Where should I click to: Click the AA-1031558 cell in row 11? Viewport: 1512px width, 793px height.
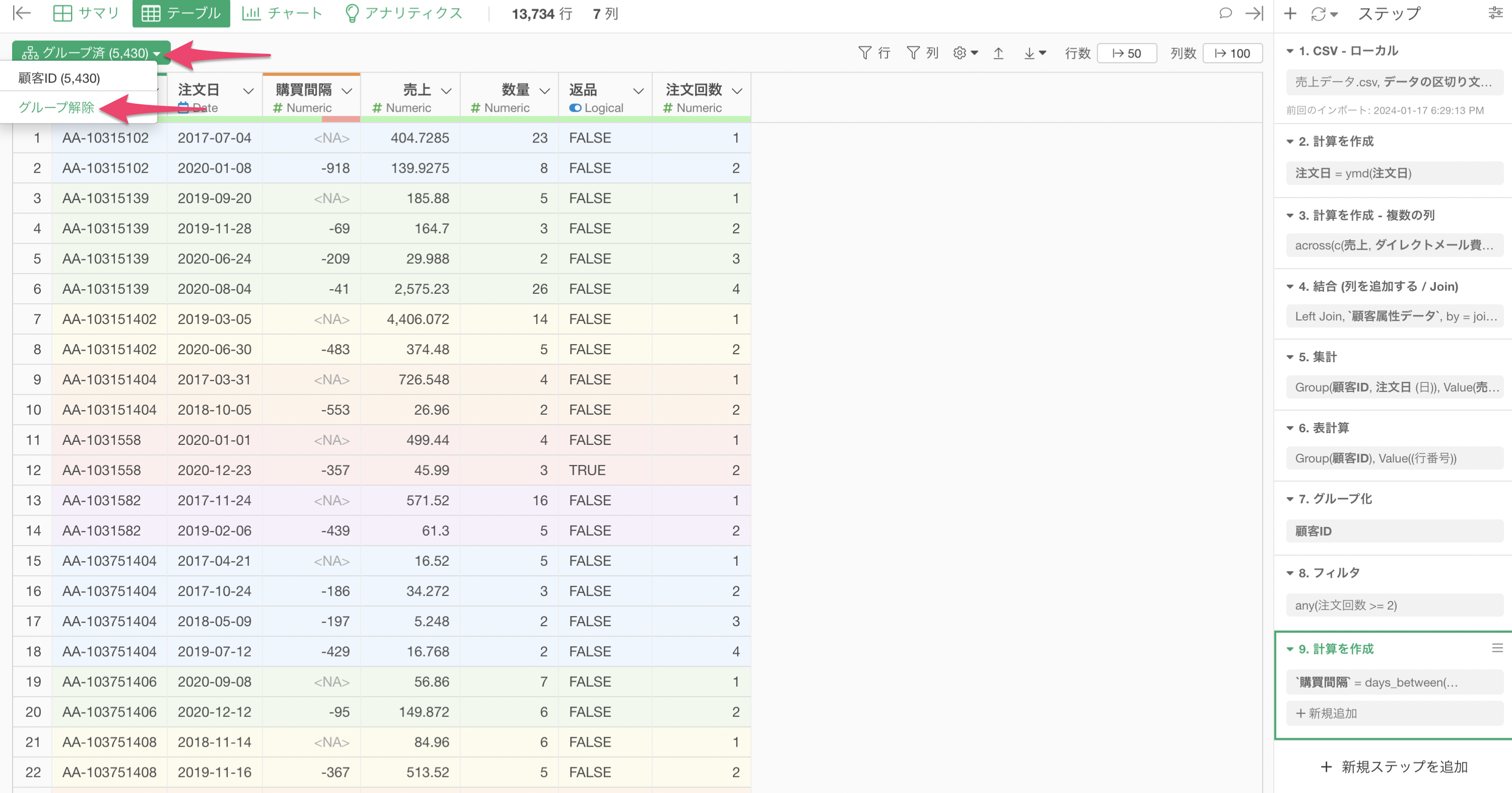[x=109, y=440]
